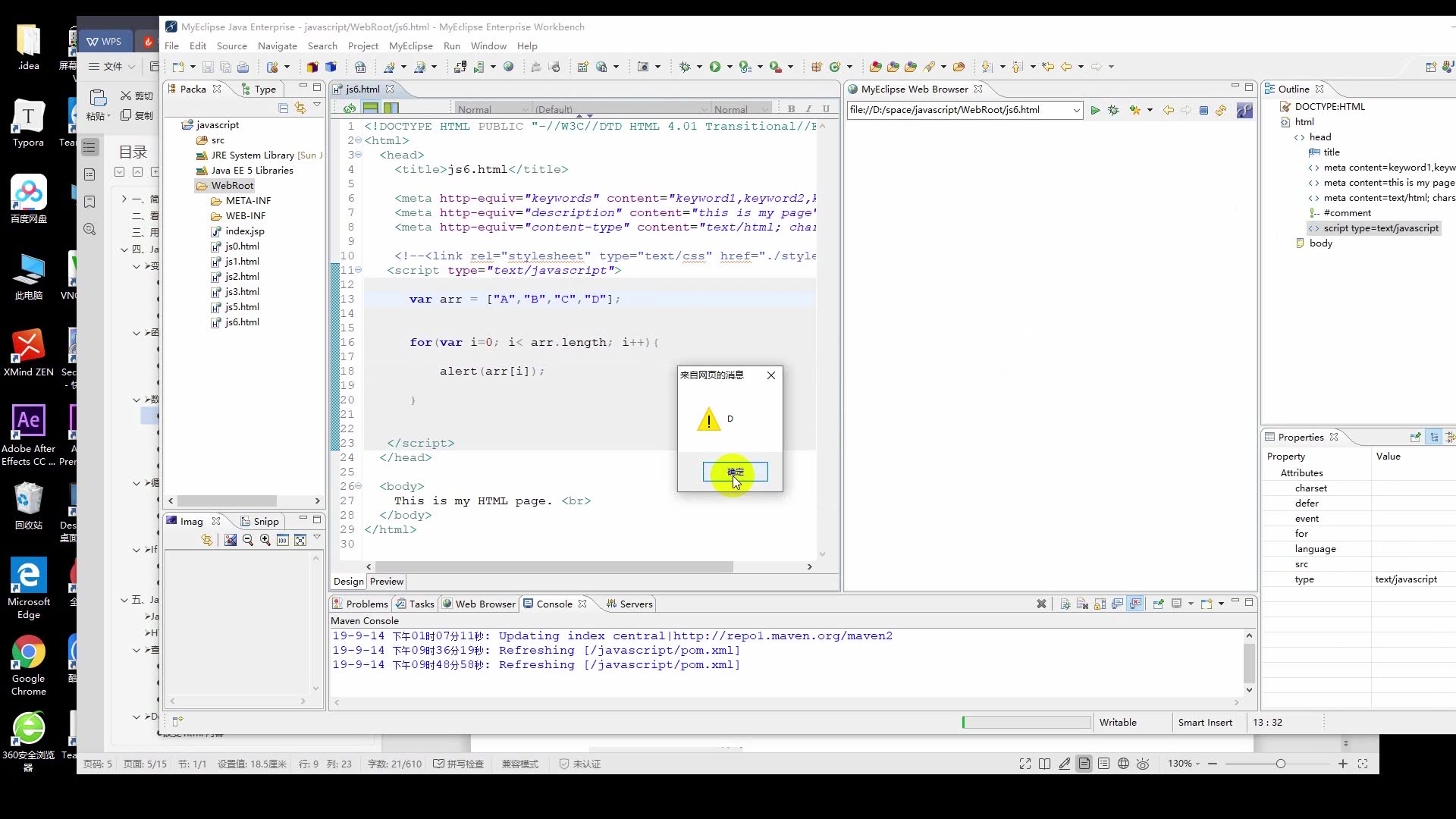Screen dimensions: 1456x819
Task: Toggle vertical split view in js6.html editor
Action: coord(391,108)
